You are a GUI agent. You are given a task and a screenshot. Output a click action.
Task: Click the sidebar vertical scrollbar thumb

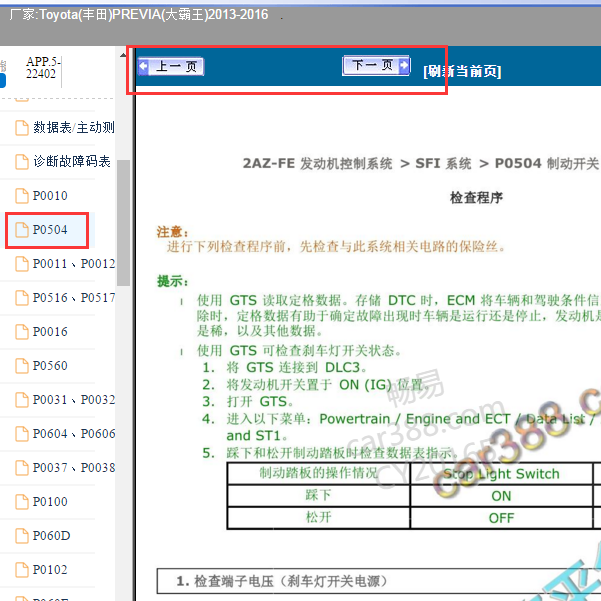[x=123, y=223]
